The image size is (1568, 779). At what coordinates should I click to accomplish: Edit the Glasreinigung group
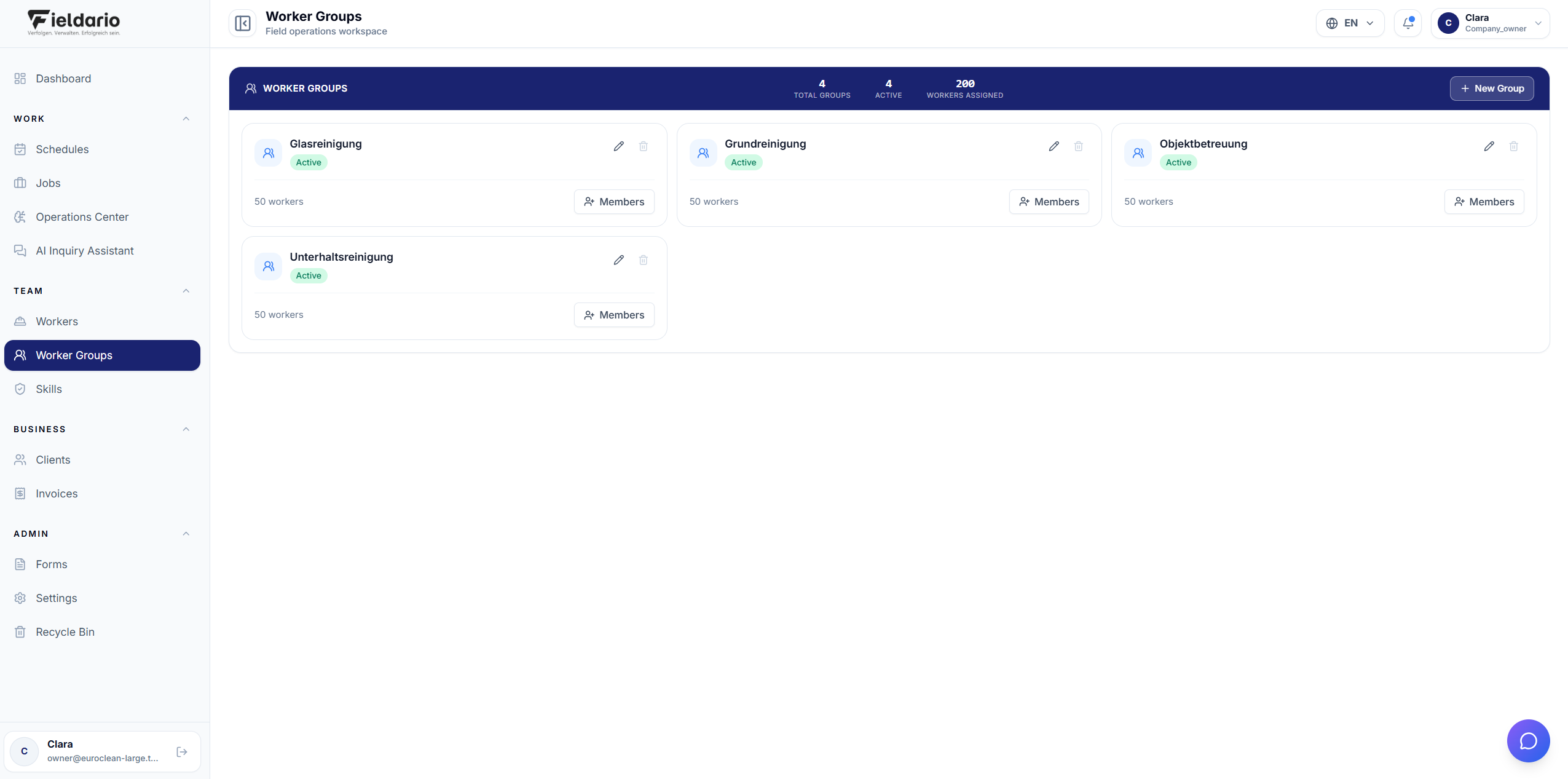point(618,146)
